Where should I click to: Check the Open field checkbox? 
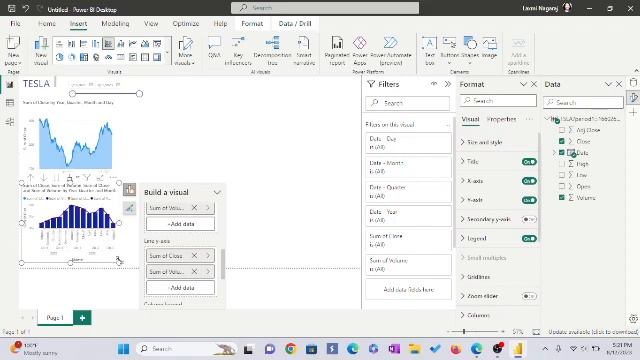[x=562, y=186]
